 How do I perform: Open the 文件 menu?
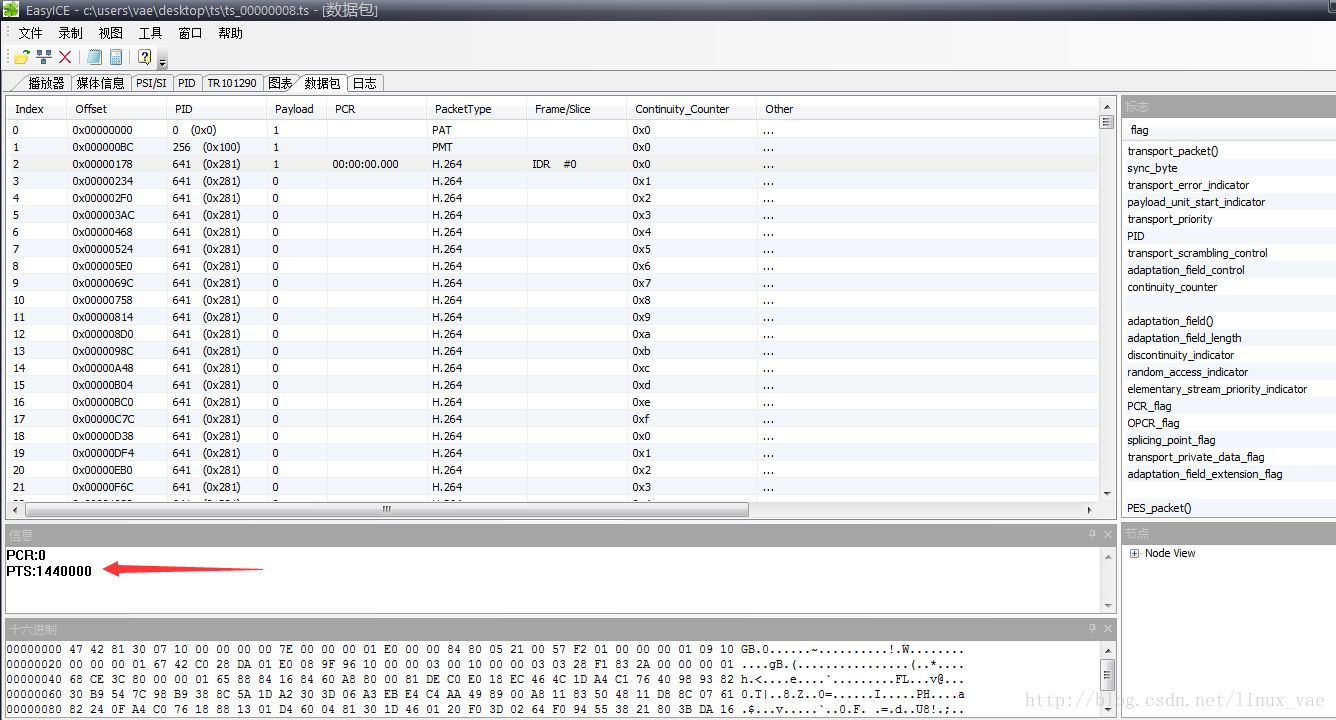coord(31,33)
